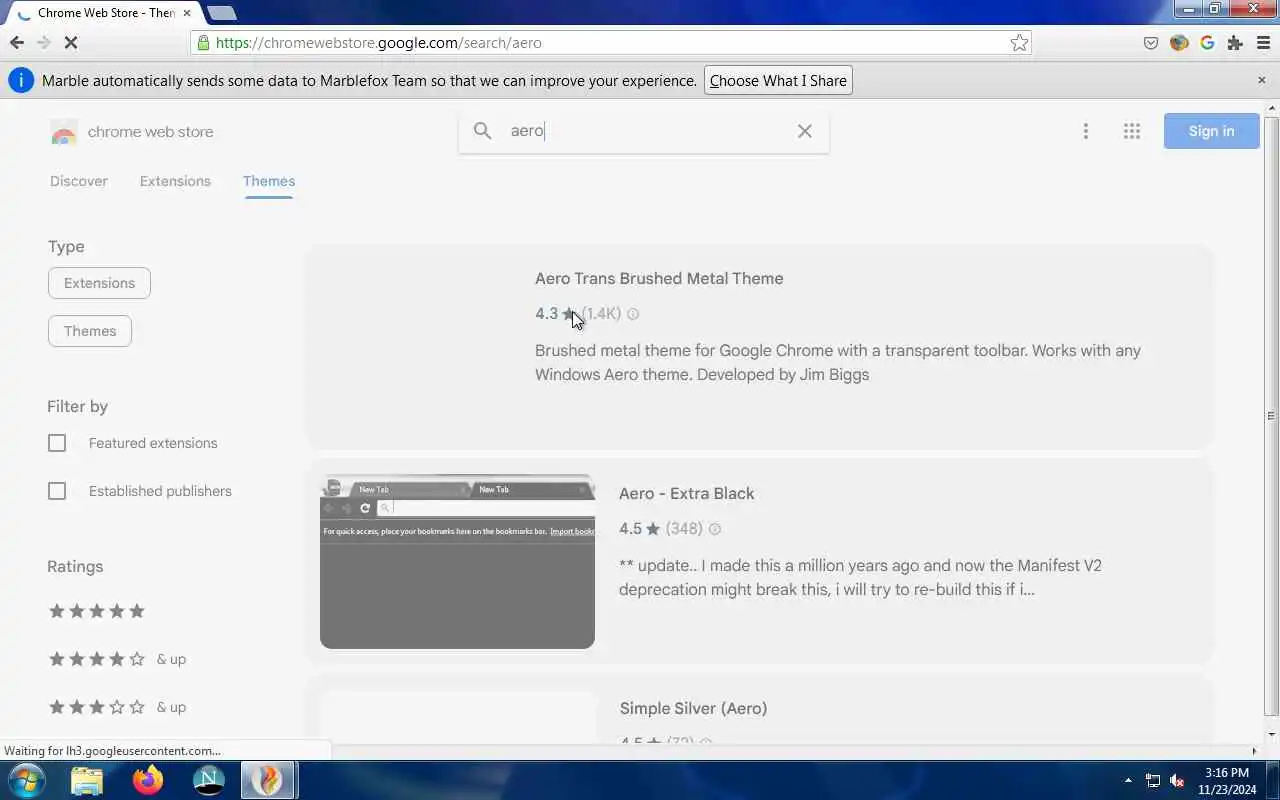This screenshot has width=1280, height=800.
Task: Click the forward navigation arrow
Action: pyautogui.click(x=43, y=42)
